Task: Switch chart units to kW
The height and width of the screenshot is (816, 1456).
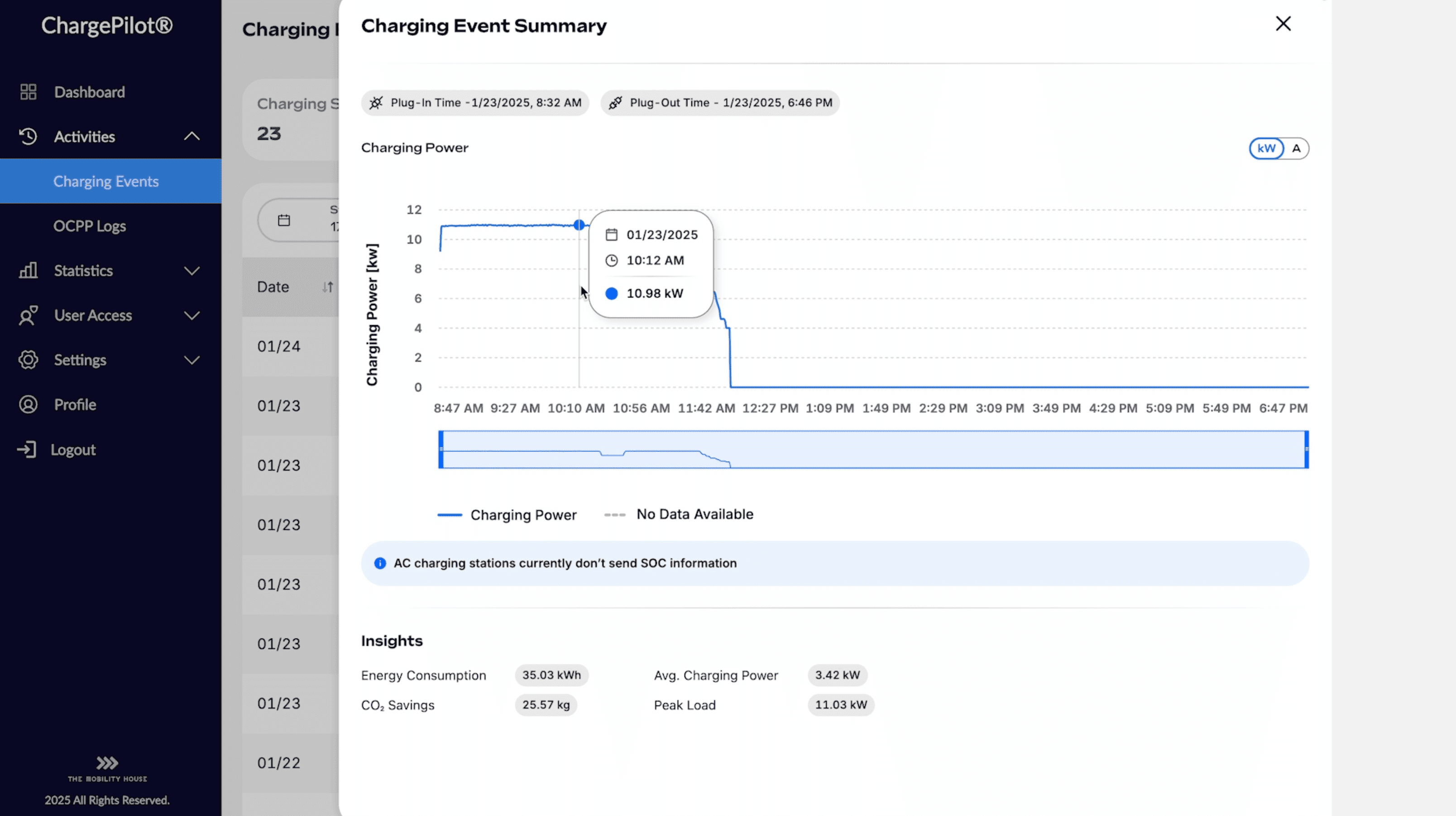Action: [1266, 148]
